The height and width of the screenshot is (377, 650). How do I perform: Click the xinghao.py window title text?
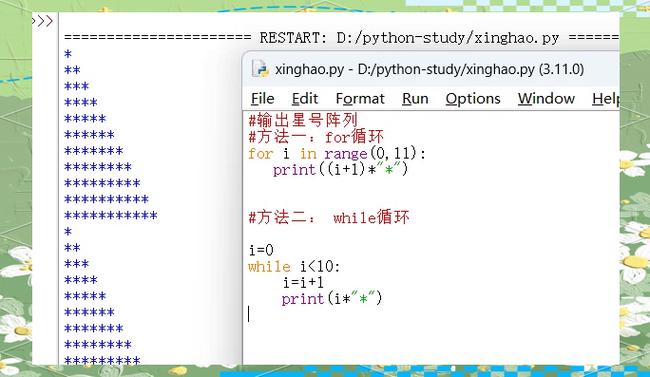coord(429,69)
